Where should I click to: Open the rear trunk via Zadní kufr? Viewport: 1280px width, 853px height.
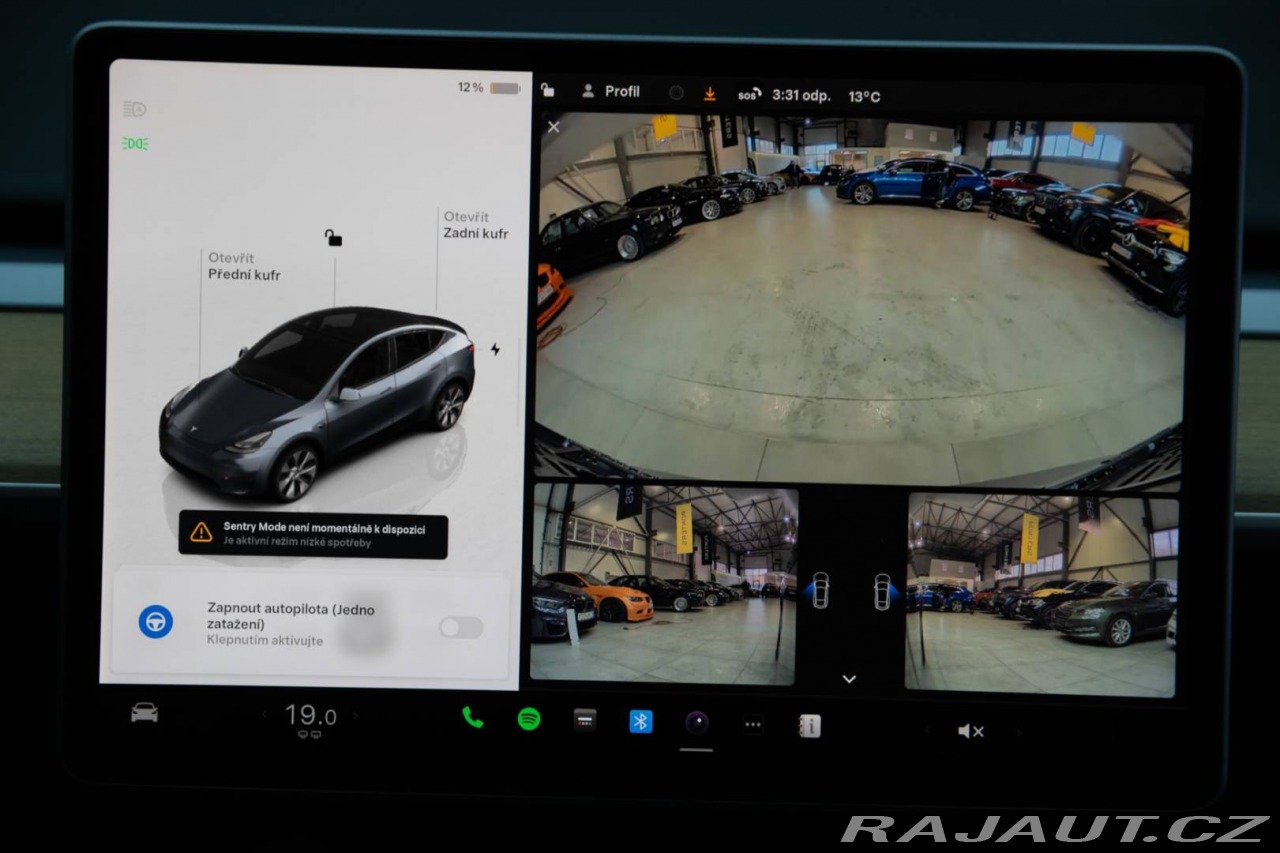point(475,225)
